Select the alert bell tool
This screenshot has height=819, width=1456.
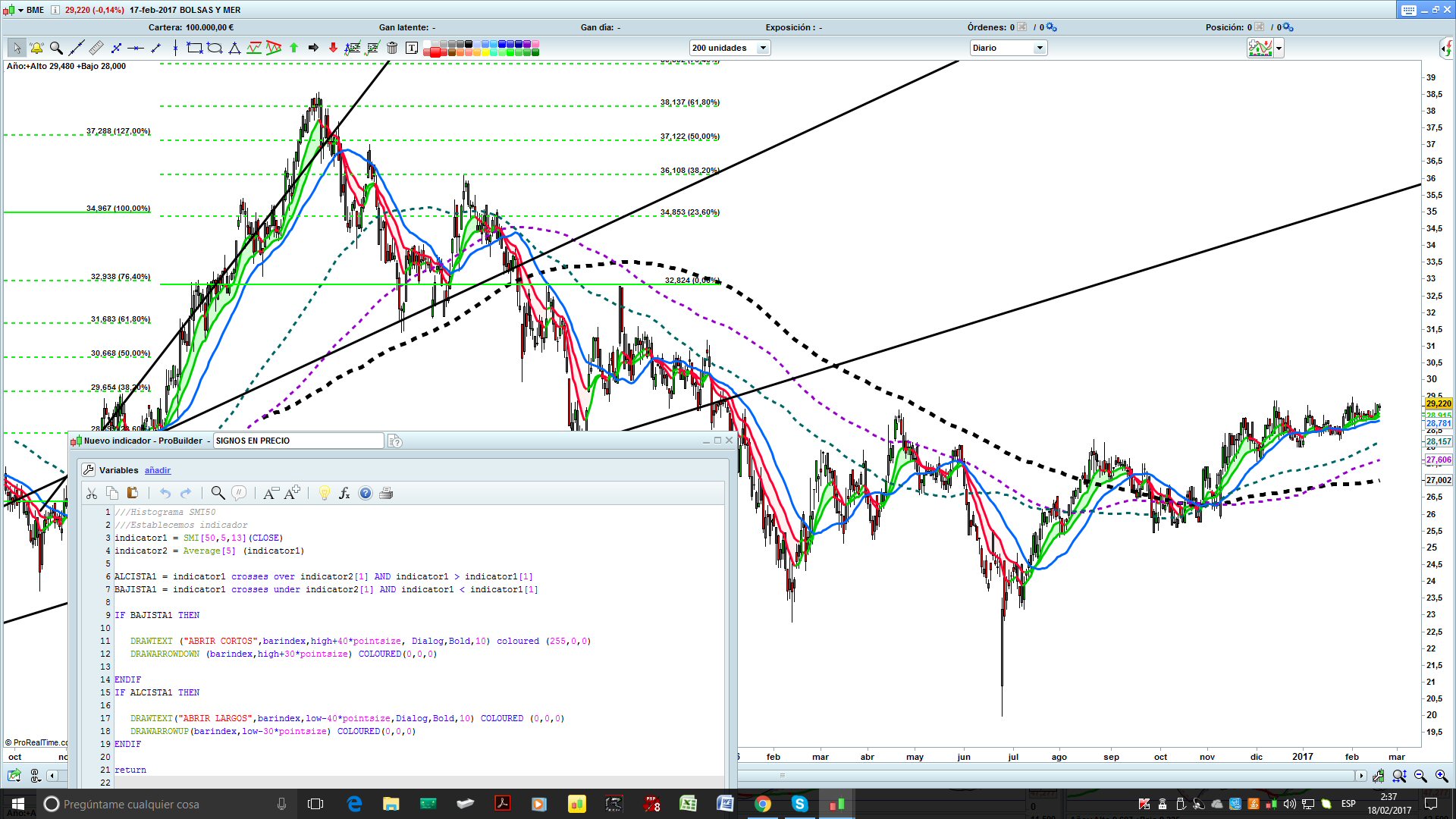[x=36, y=48]
